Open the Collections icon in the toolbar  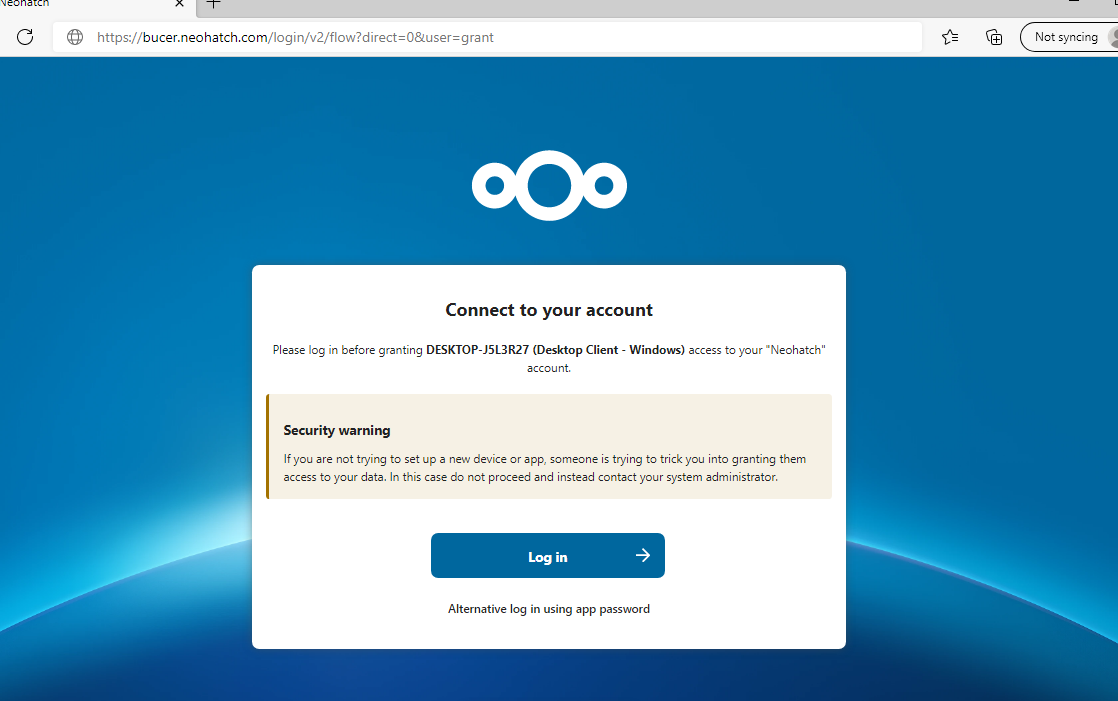click(994, 37)
